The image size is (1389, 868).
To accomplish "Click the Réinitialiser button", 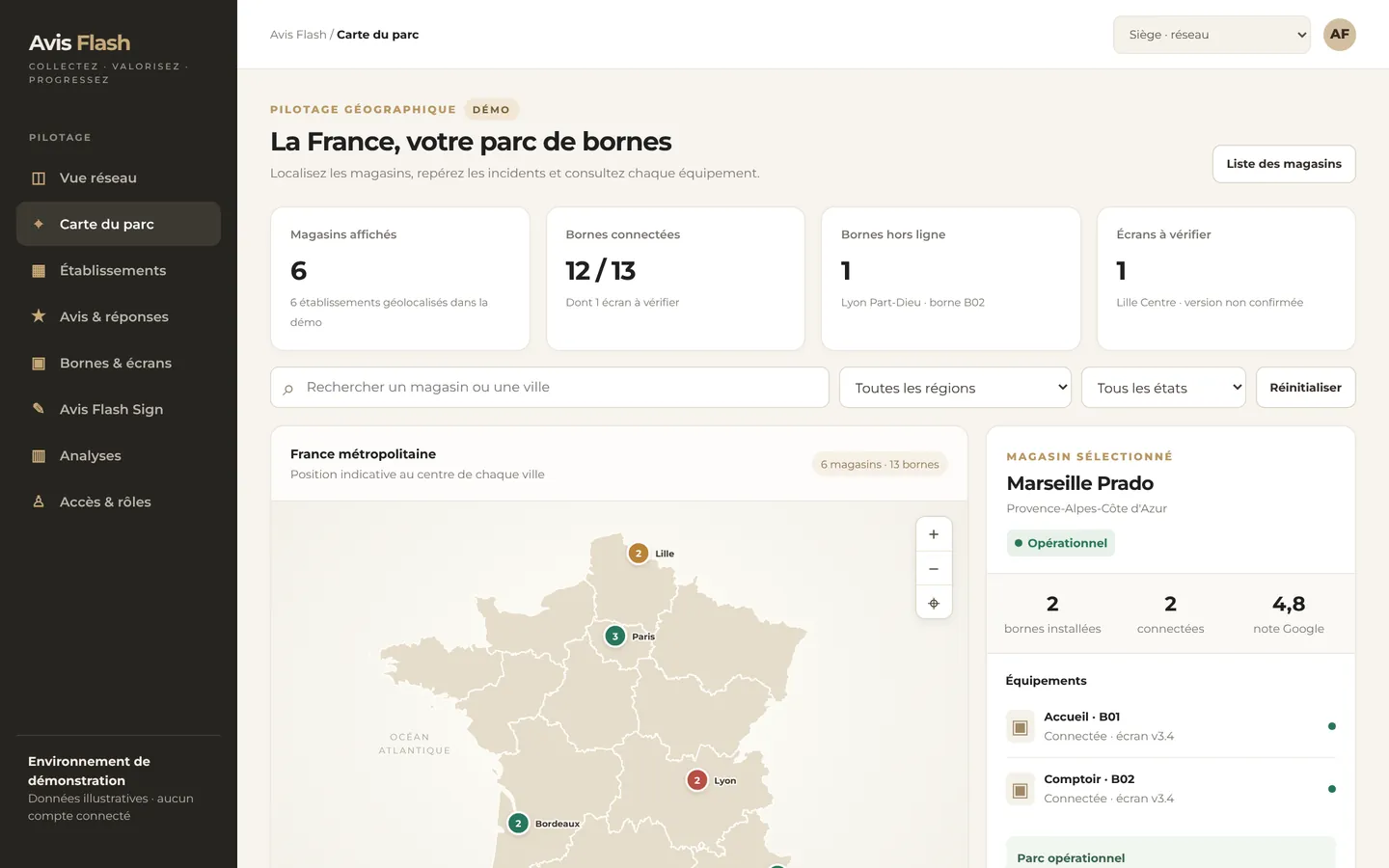I will click(x=1306, y=388).
